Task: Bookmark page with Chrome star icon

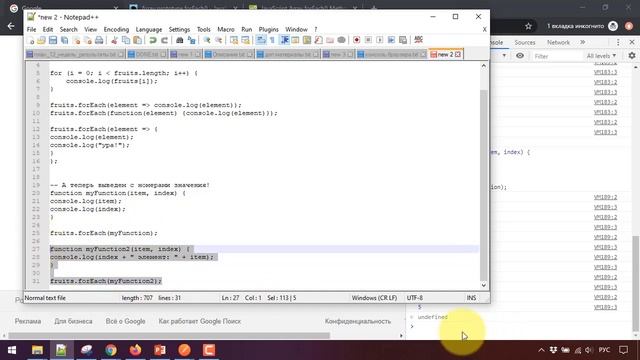Action: click(x=528, y=26)
